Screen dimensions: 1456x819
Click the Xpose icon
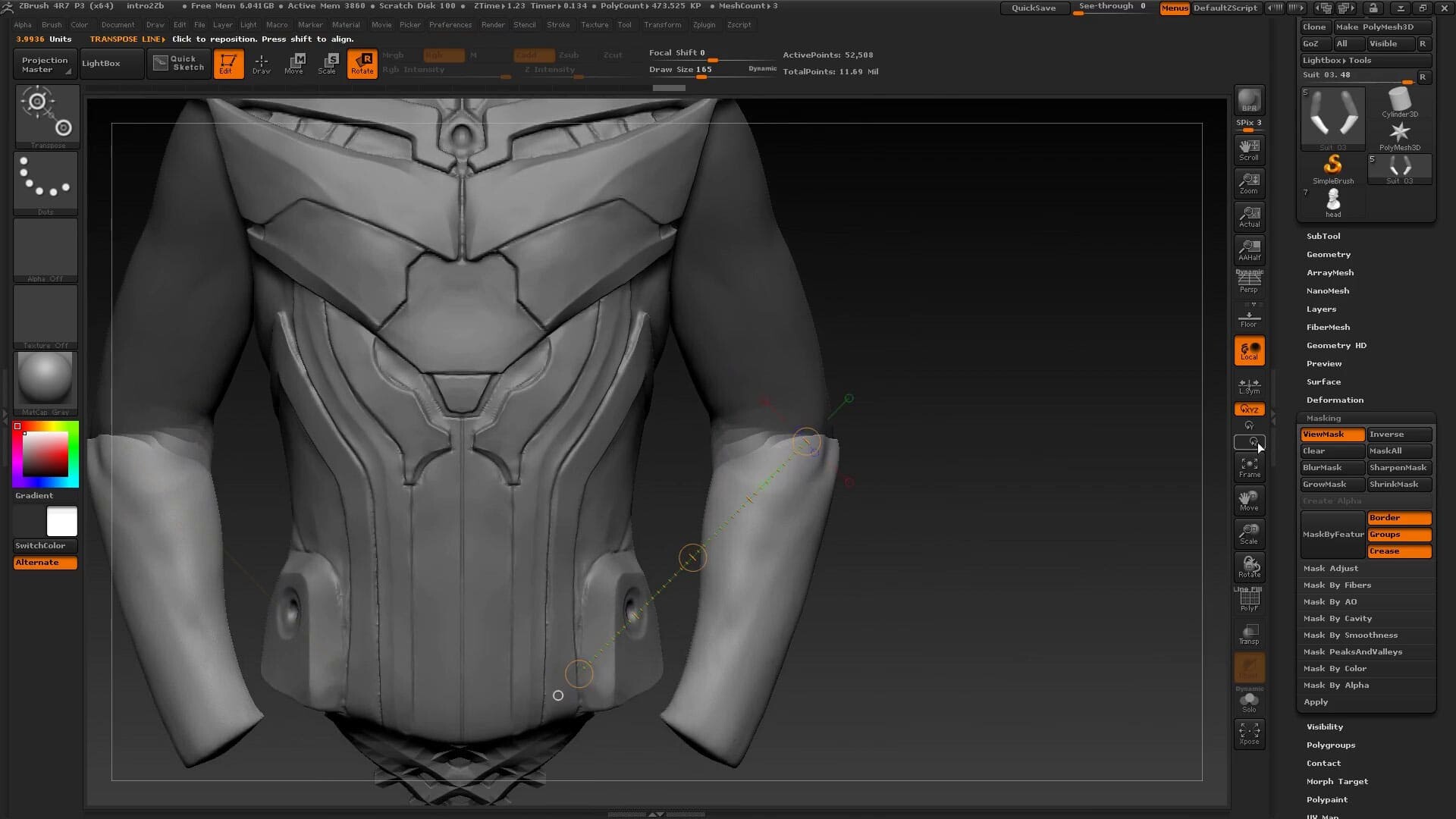[1249, 733]
